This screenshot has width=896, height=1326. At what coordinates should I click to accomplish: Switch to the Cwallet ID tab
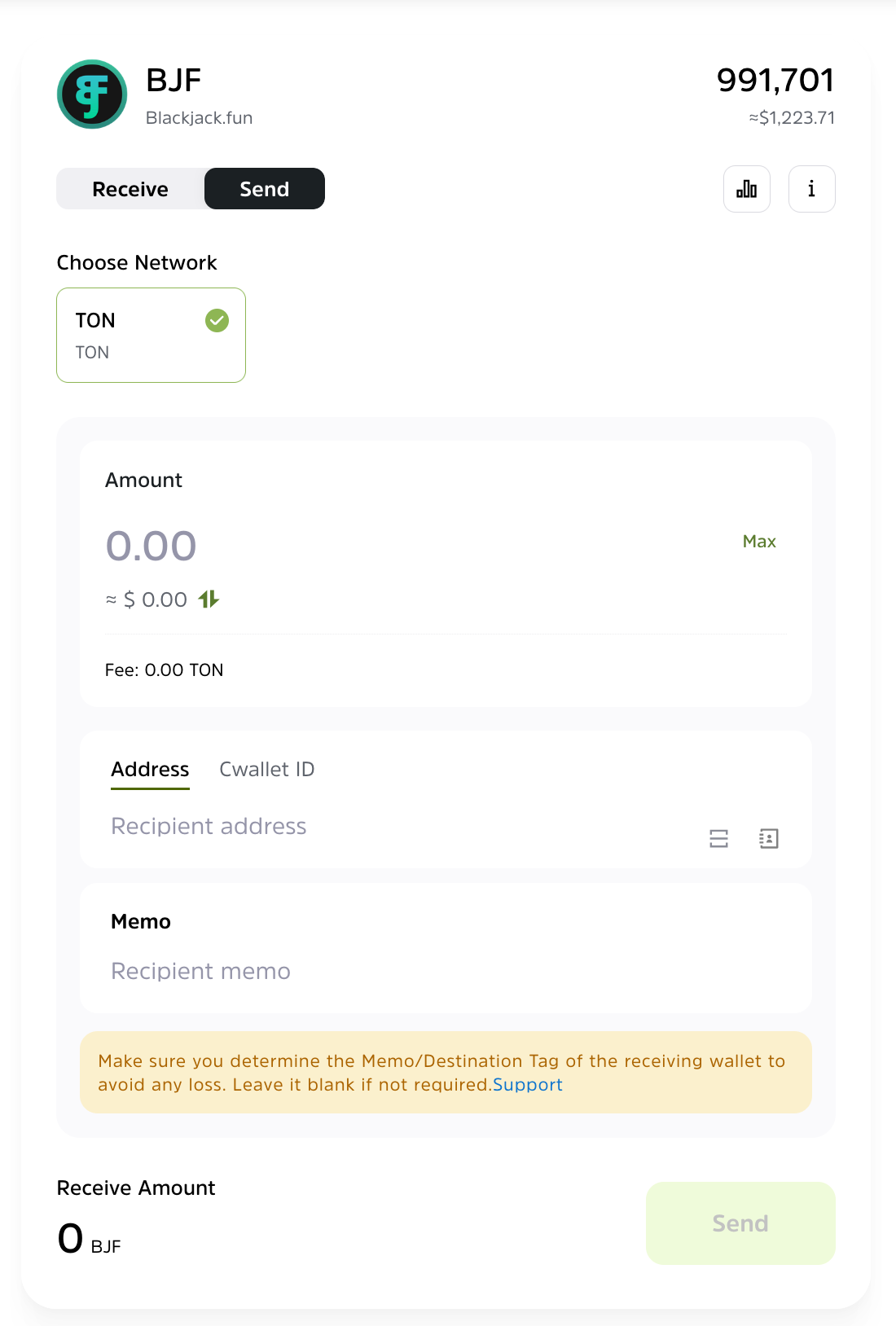pyautogui.click(x=267, y=769)
